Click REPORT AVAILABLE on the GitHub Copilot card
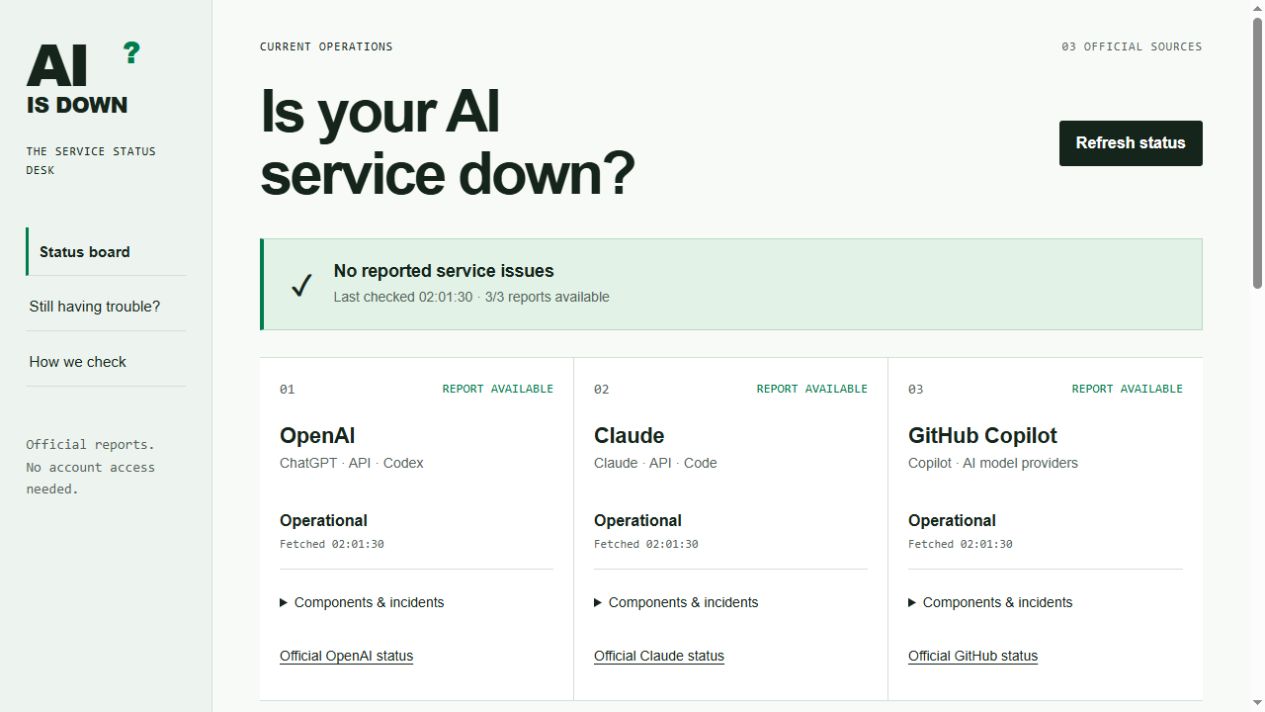1265x712 pixels. pos(1127,389)
